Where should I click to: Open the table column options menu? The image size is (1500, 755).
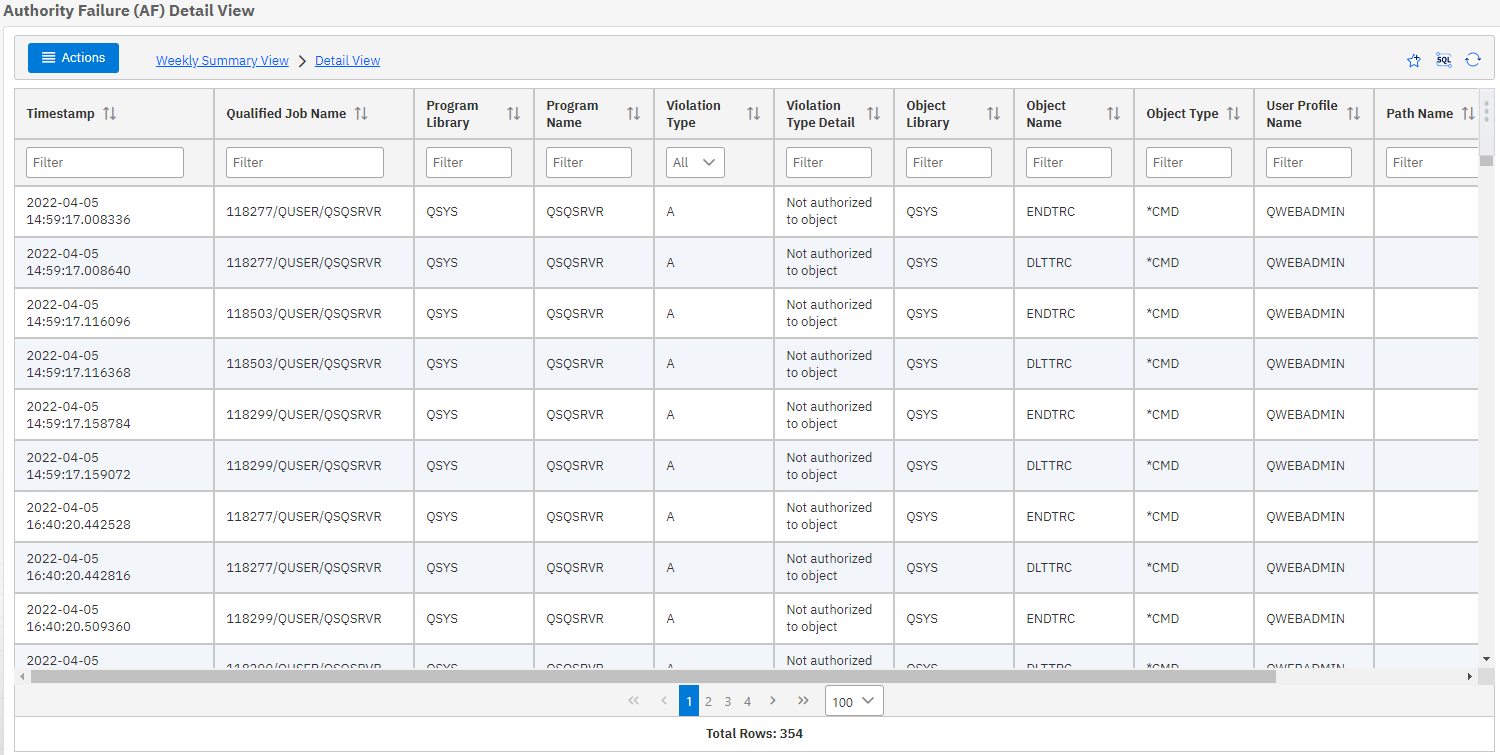click(x=1486, y=110)
